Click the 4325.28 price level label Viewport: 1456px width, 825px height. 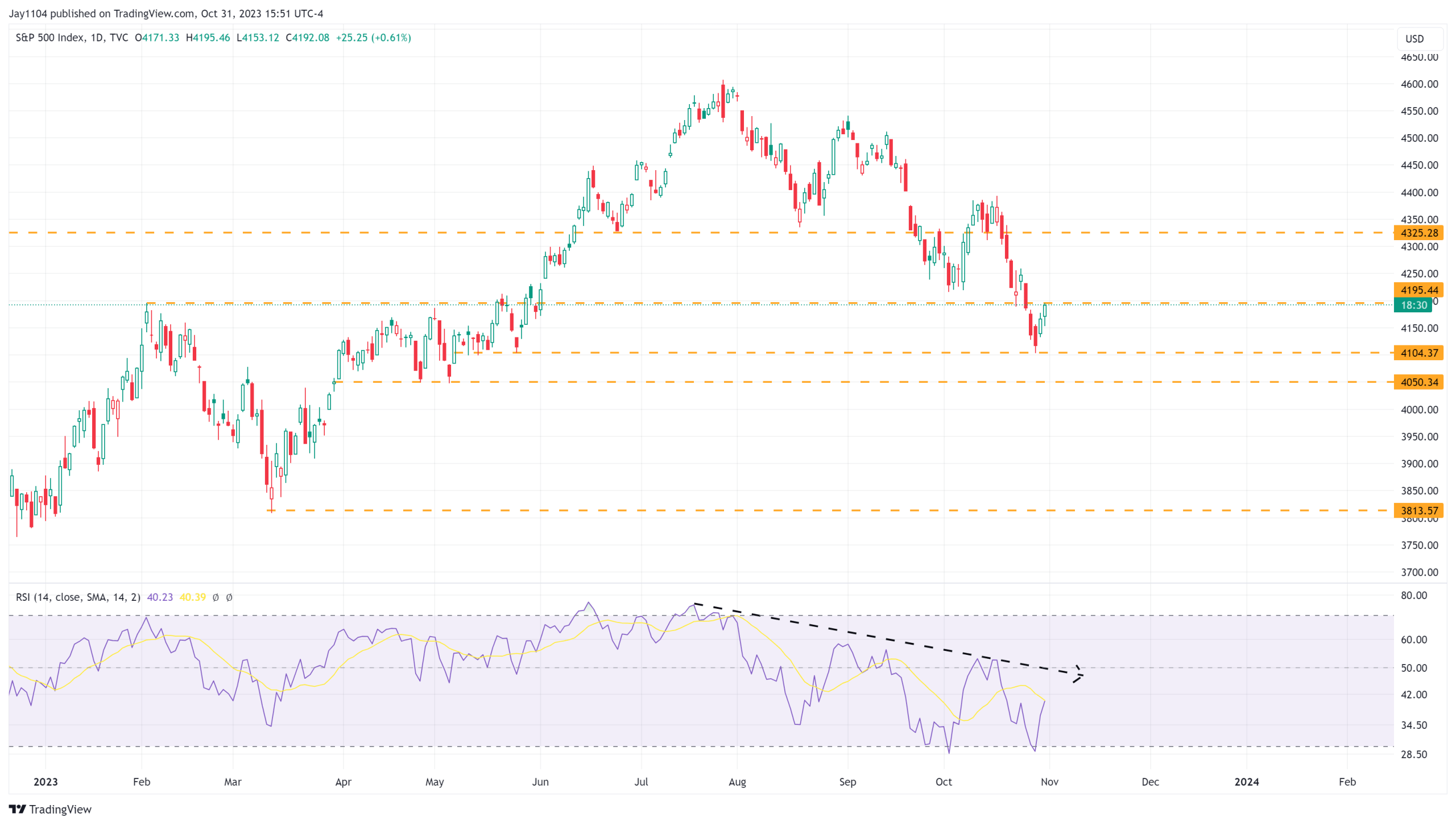(1418, 233)
